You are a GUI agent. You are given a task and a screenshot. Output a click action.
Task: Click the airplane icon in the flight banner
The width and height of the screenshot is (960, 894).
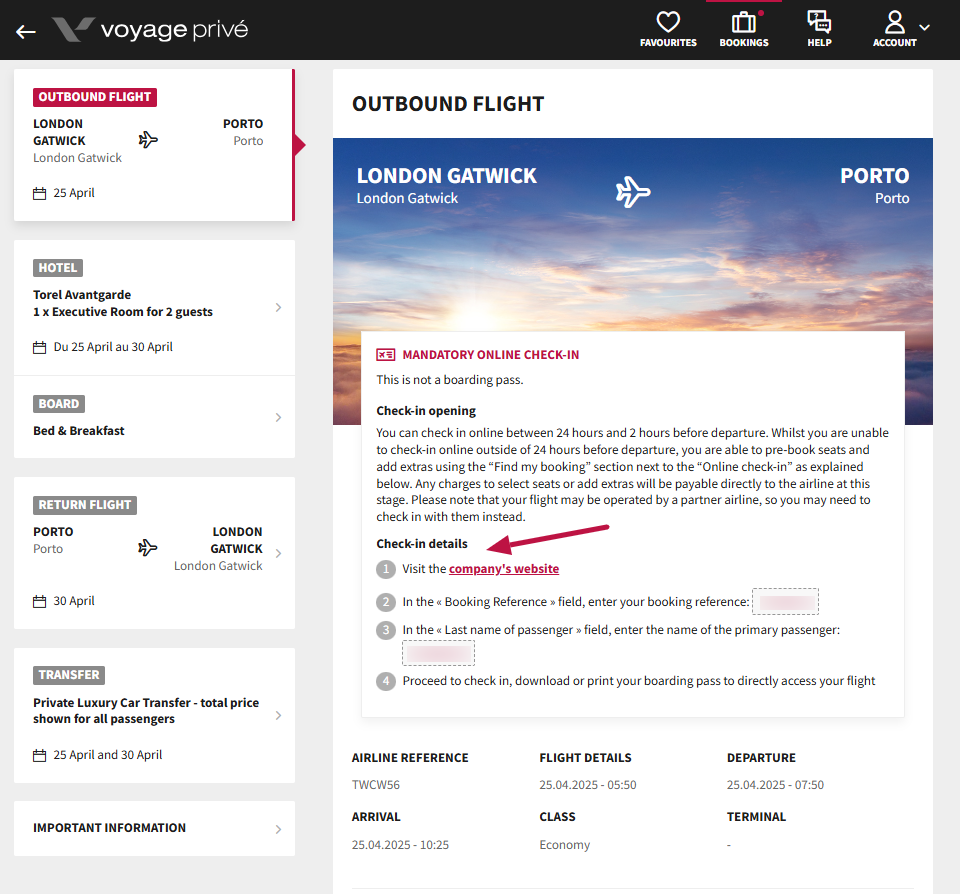[x=633, y=190]
